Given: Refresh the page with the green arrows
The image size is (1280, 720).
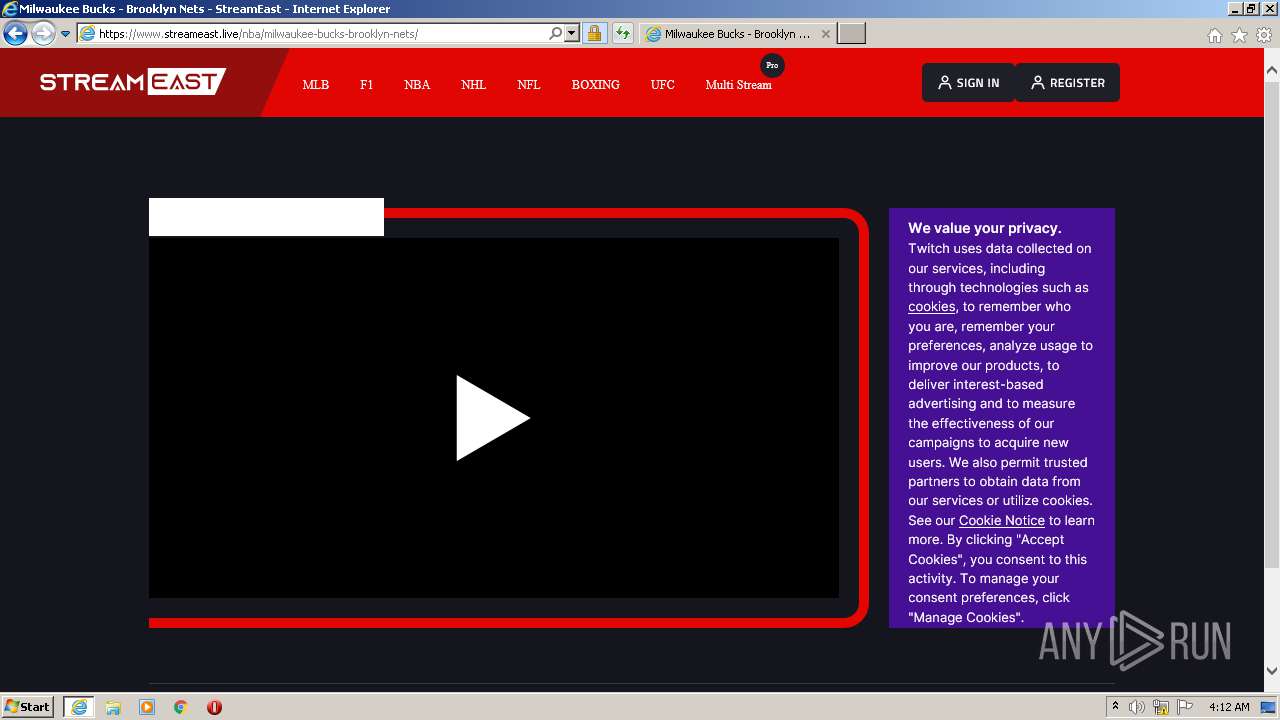Looking at the screenshot, I should click(622, 34).
